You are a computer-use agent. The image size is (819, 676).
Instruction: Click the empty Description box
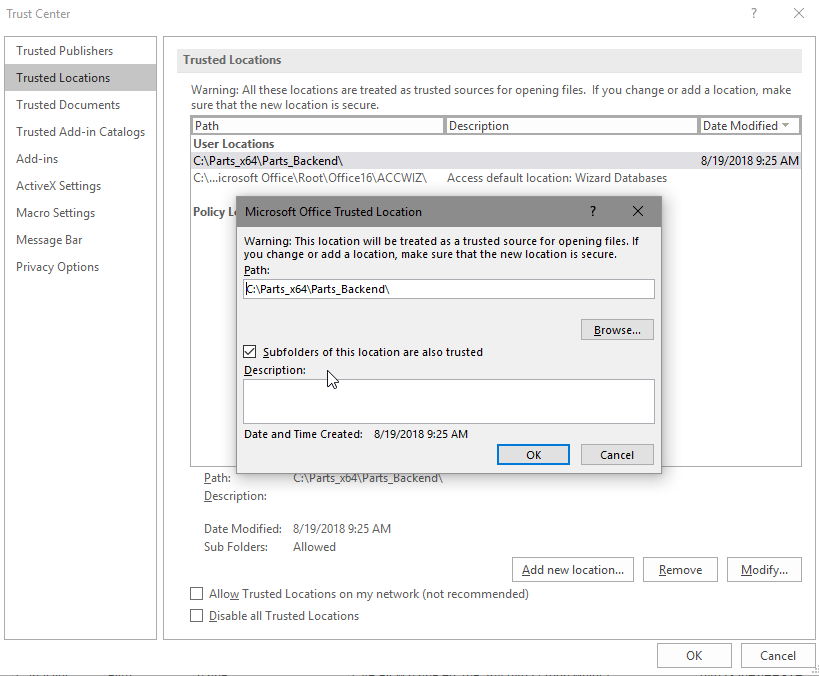pyautogui.click(x=448, y=401)
